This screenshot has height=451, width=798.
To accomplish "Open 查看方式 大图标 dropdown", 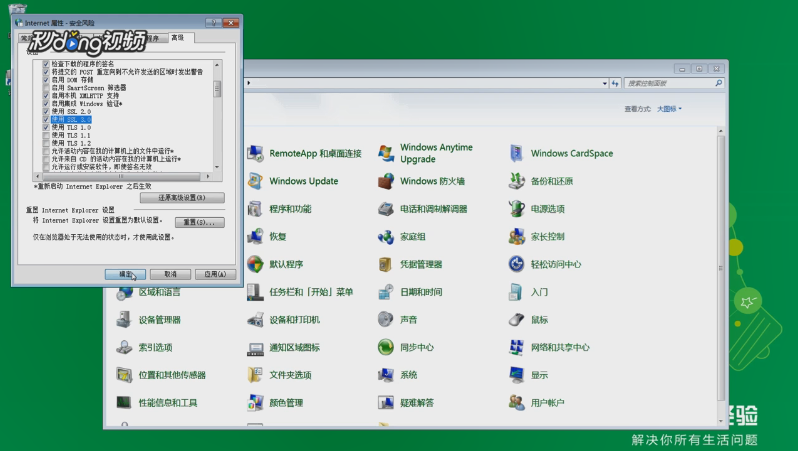I will pyautogui.click(x=669, y=109).
